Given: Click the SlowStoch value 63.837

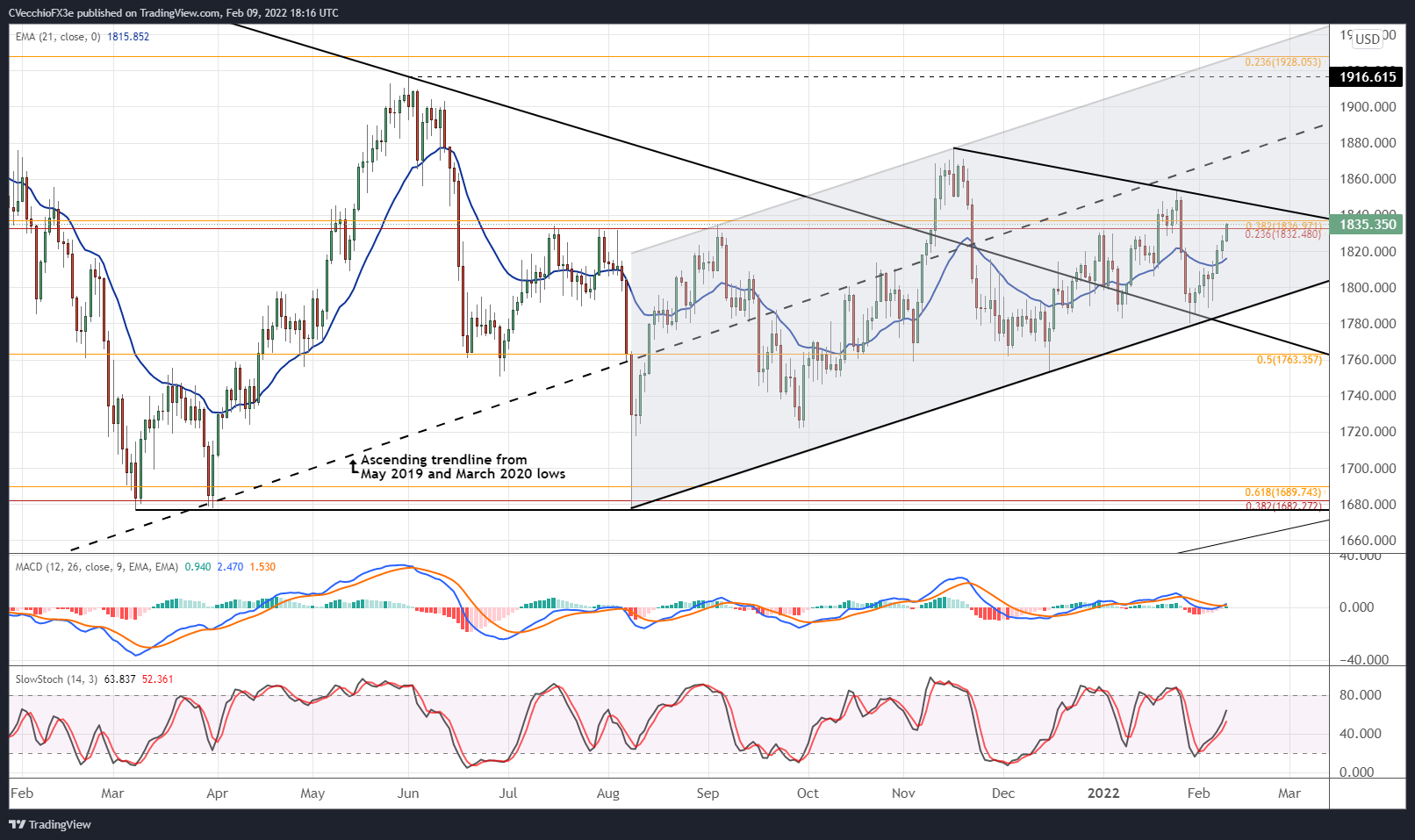Looking at the screenshot, I should click(119, 679).
